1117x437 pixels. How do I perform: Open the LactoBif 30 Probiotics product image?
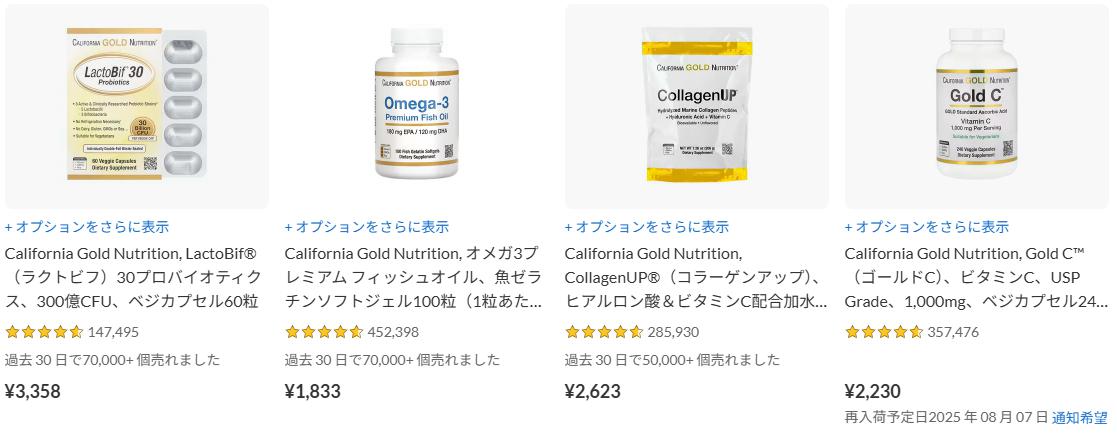click(137, 107)
